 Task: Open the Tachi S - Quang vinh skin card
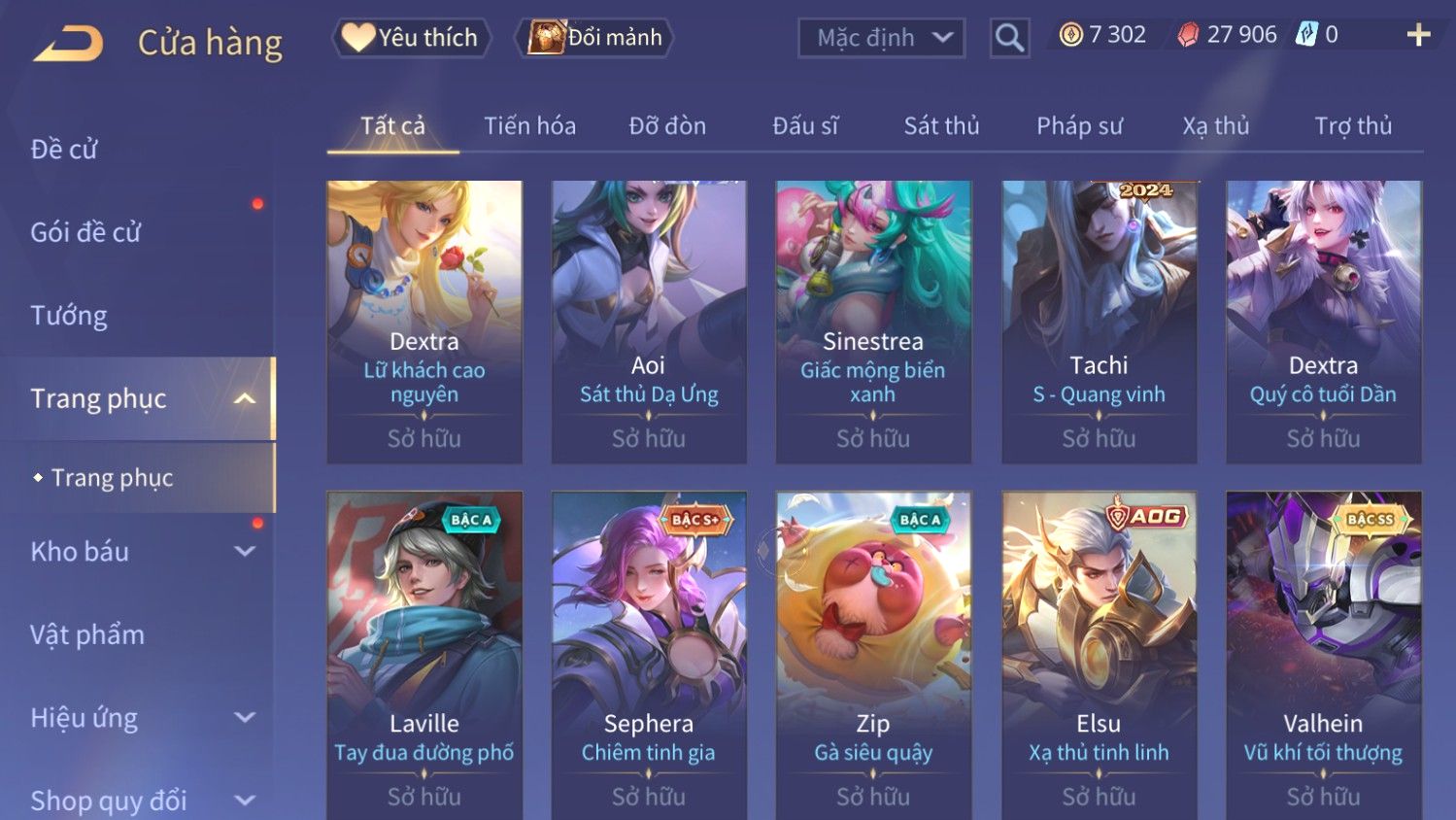(1099, 322)
